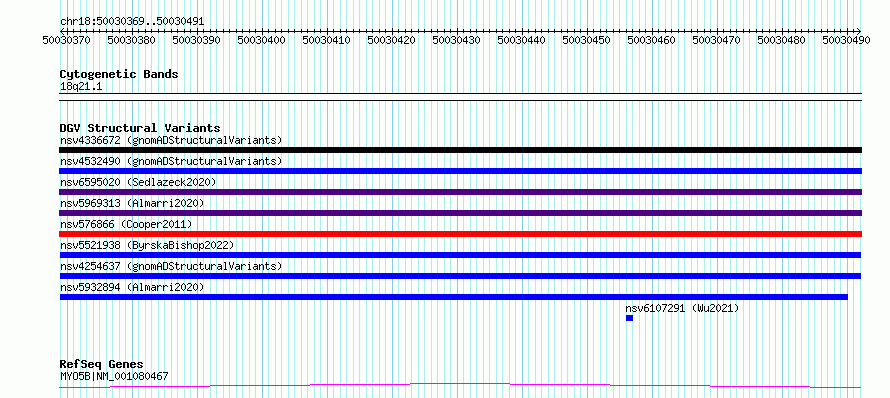The image size is (890, 398).
Task: Open nsv5969313 (Almarri2020) label
Action: click(132, 203)
